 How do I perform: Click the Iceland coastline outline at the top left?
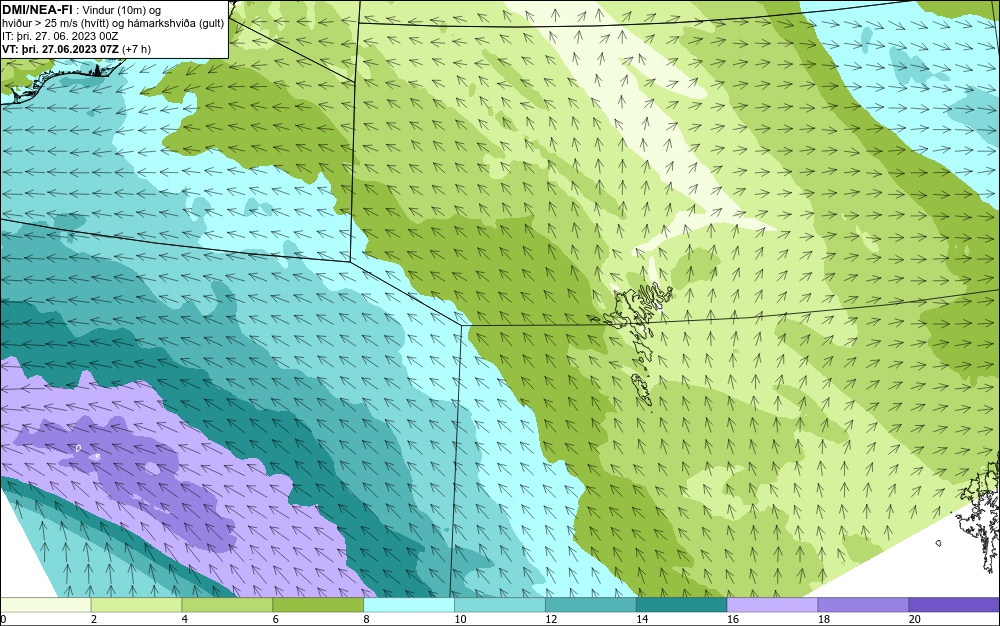point(61,80)
